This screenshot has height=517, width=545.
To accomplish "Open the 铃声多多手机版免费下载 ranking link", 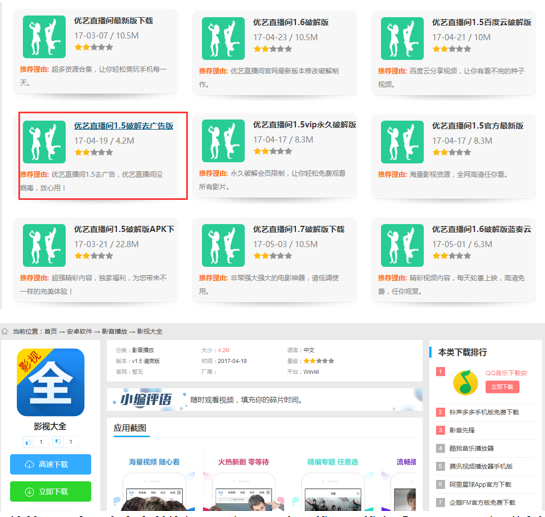I will (484, 412).
